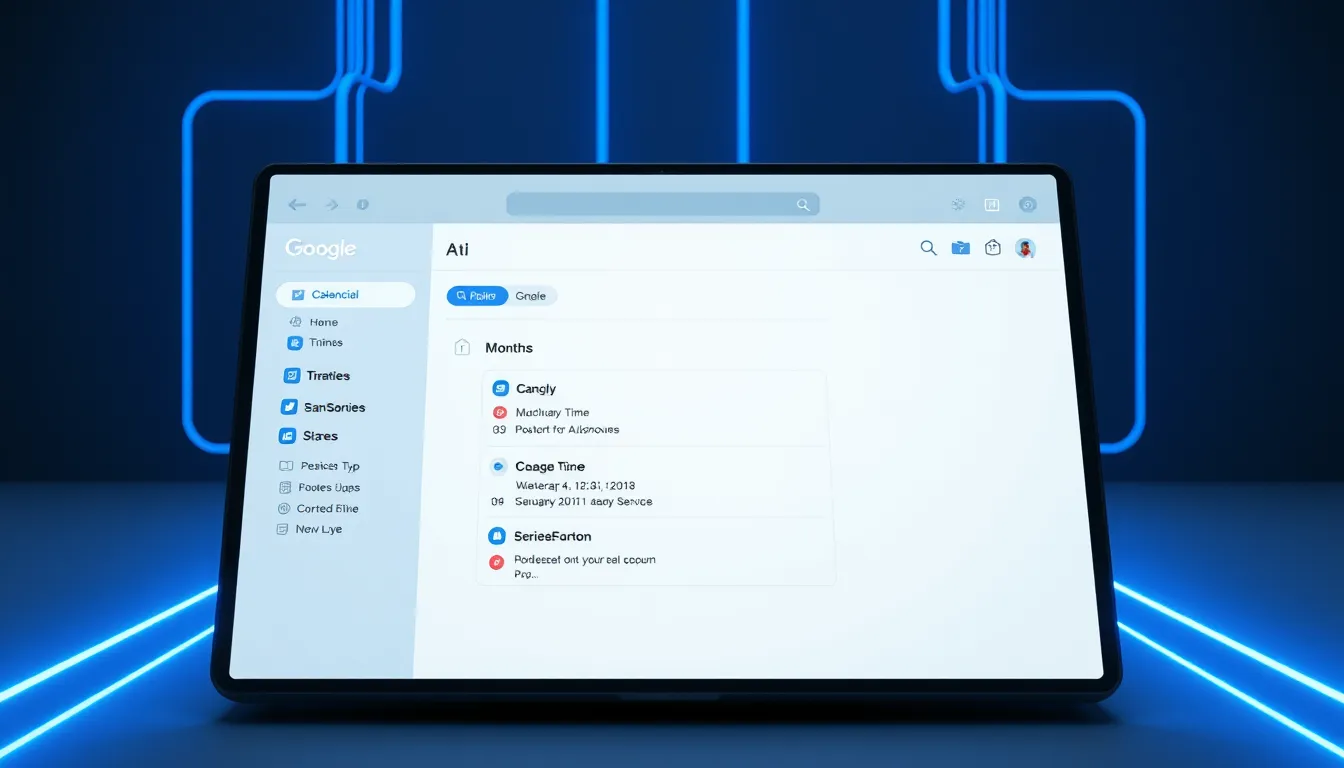
Task: Click the browser forward arrow
Action: pyautogui.click(x=331, y=205)
